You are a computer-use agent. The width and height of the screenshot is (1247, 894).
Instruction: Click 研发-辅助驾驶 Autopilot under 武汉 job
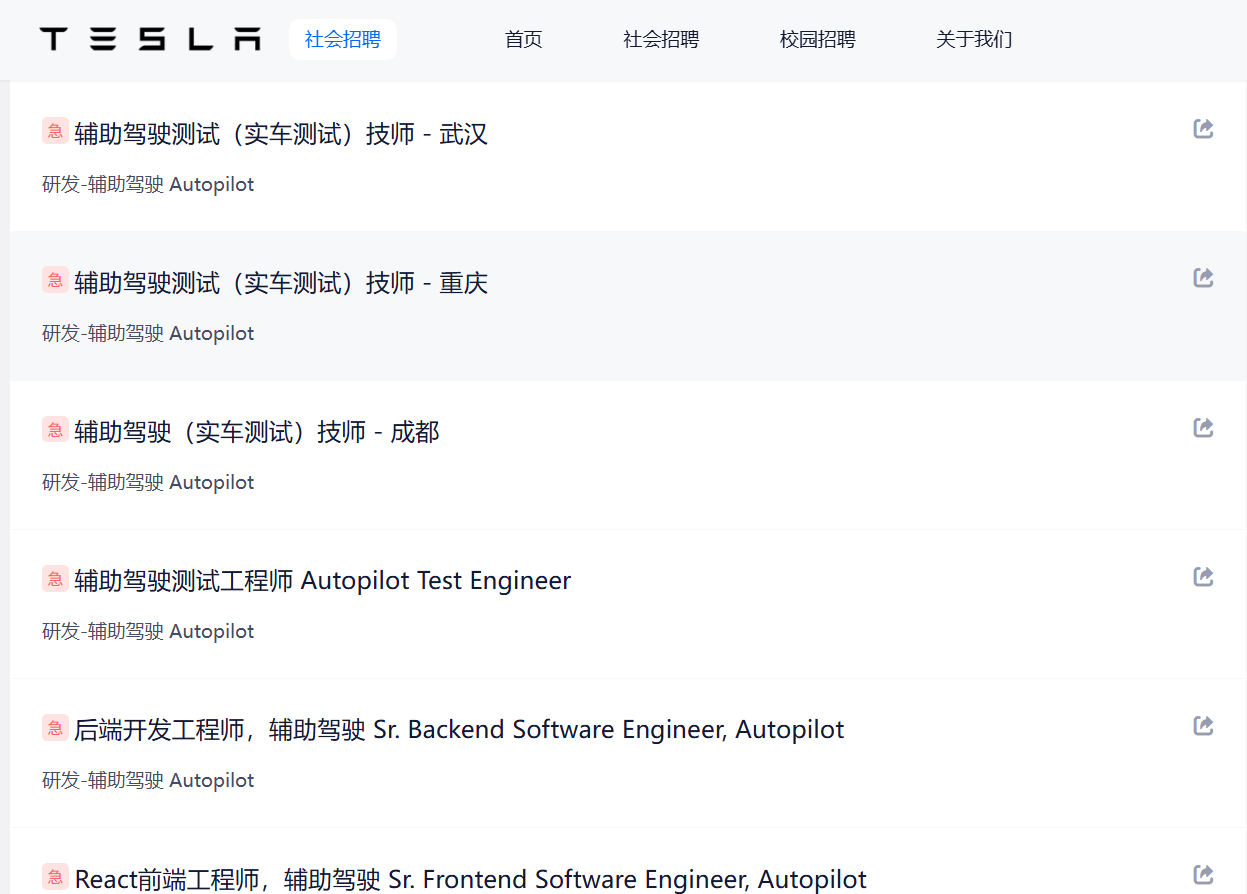point(148,185)
